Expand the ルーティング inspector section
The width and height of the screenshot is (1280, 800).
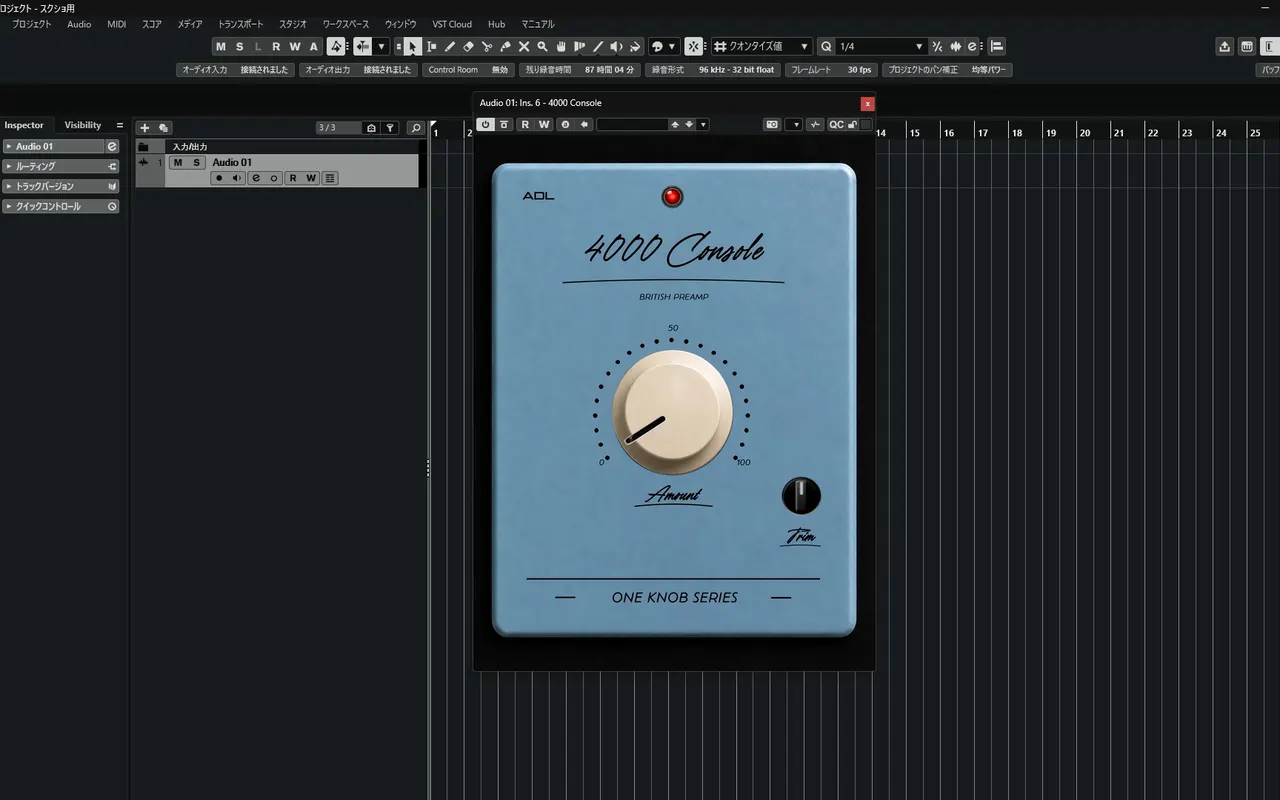coord(61,166)
